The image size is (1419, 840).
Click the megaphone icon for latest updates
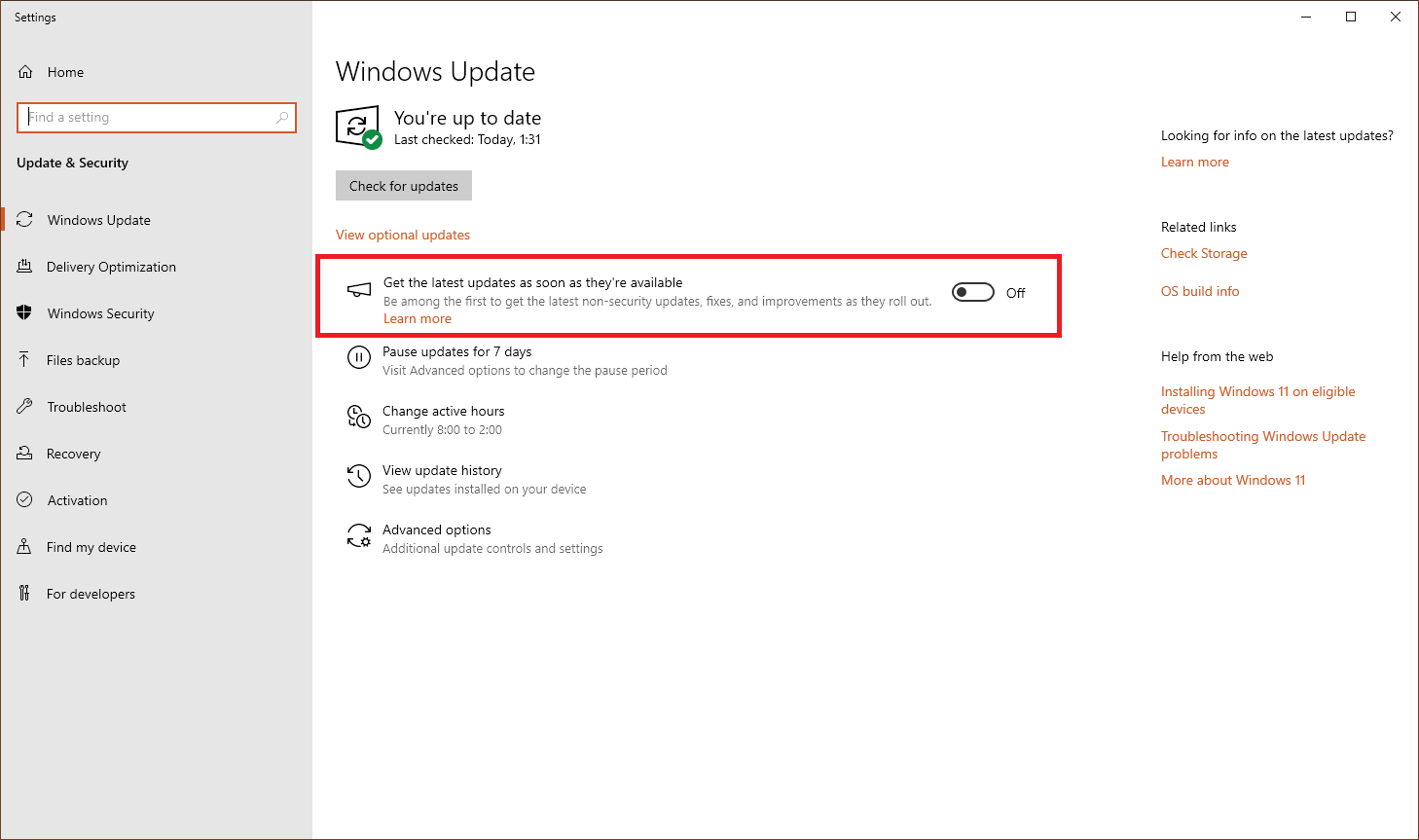click(359, 290)
